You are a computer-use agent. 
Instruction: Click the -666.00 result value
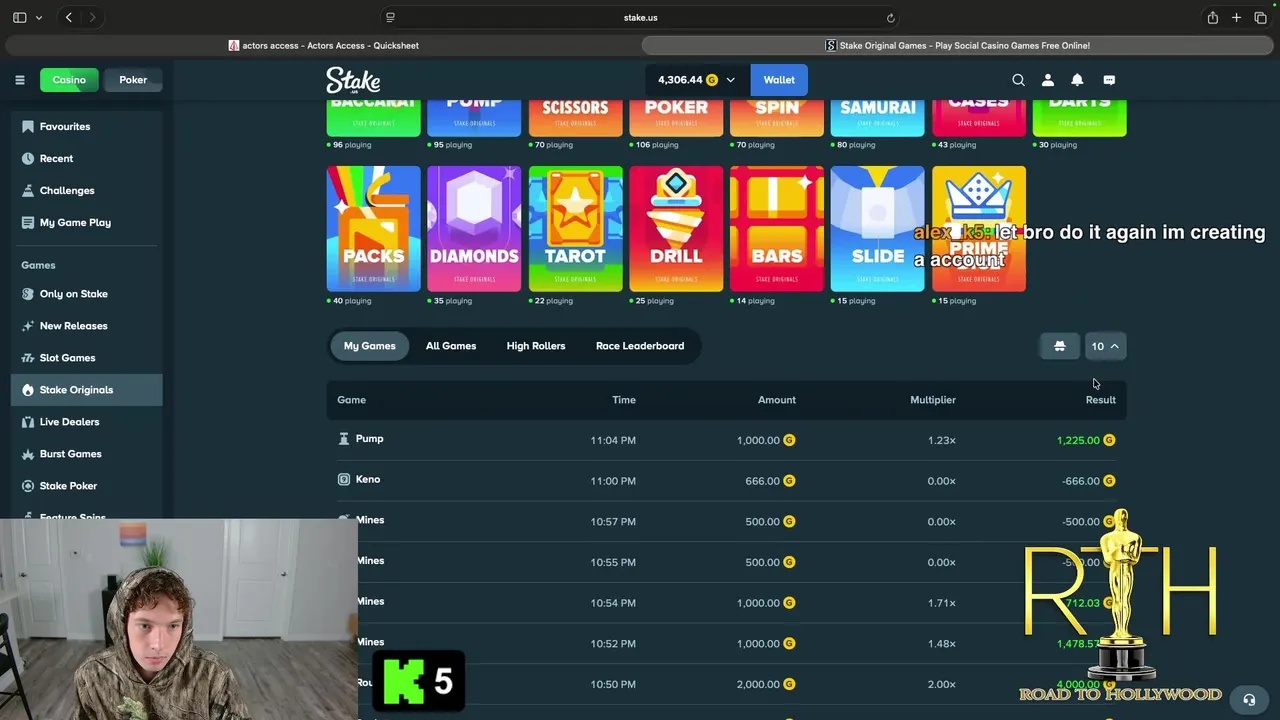pyautogui.click(x=1081, y=481)
